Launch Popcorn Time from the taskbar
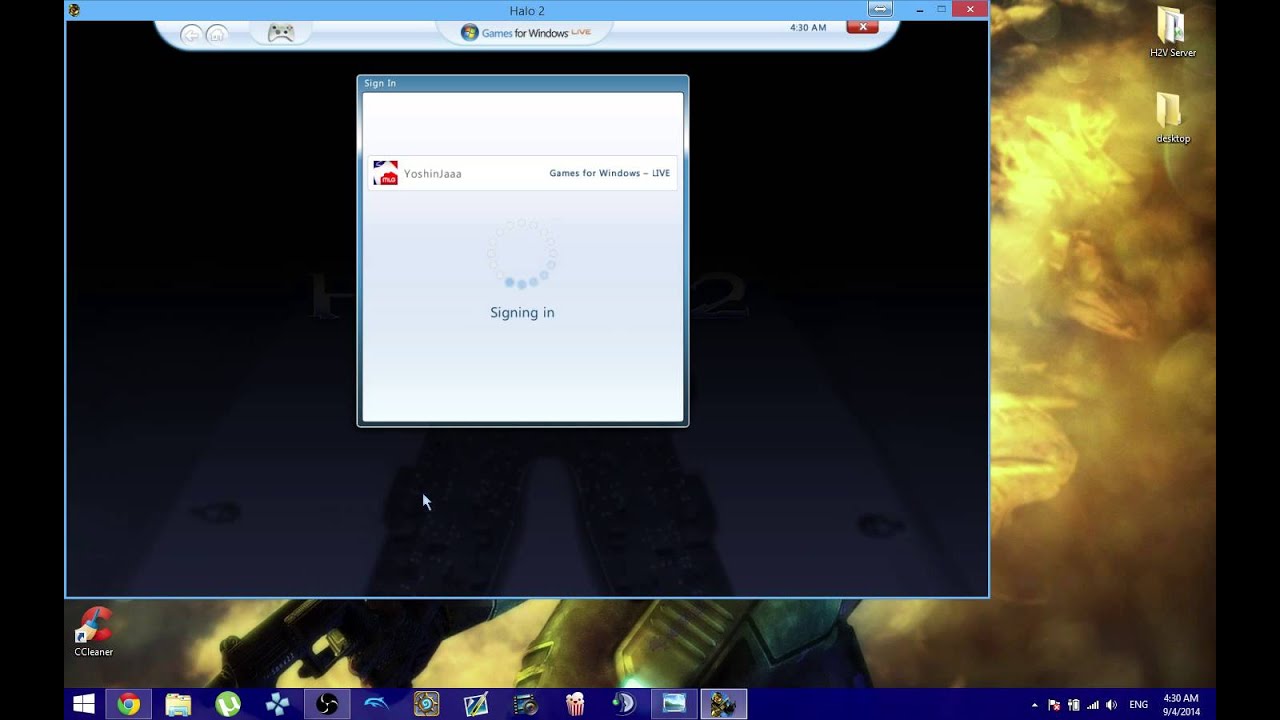 [575, 705]
